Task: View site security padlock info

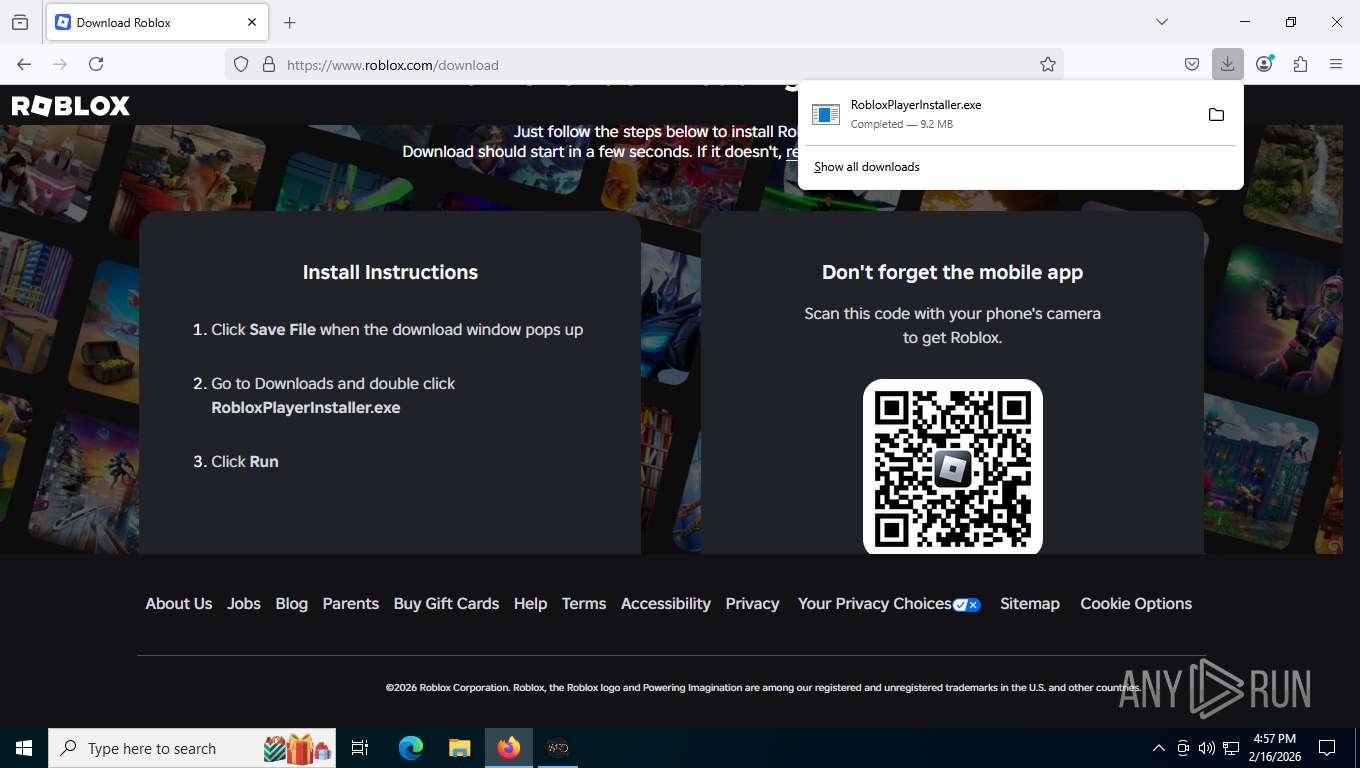Action: (x=268, y=64)
